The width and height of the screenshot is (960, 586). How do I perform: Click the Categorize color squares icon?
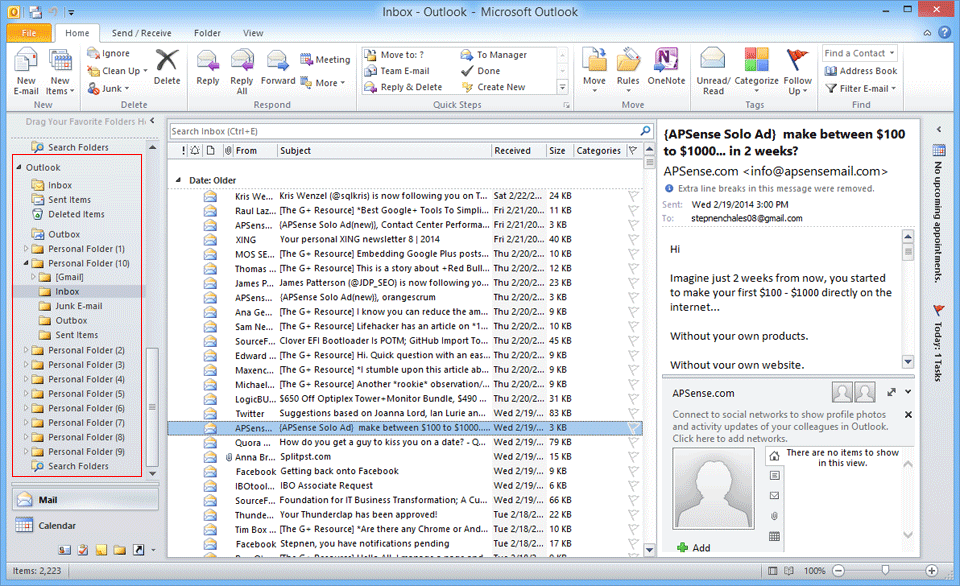click(756, 61)
